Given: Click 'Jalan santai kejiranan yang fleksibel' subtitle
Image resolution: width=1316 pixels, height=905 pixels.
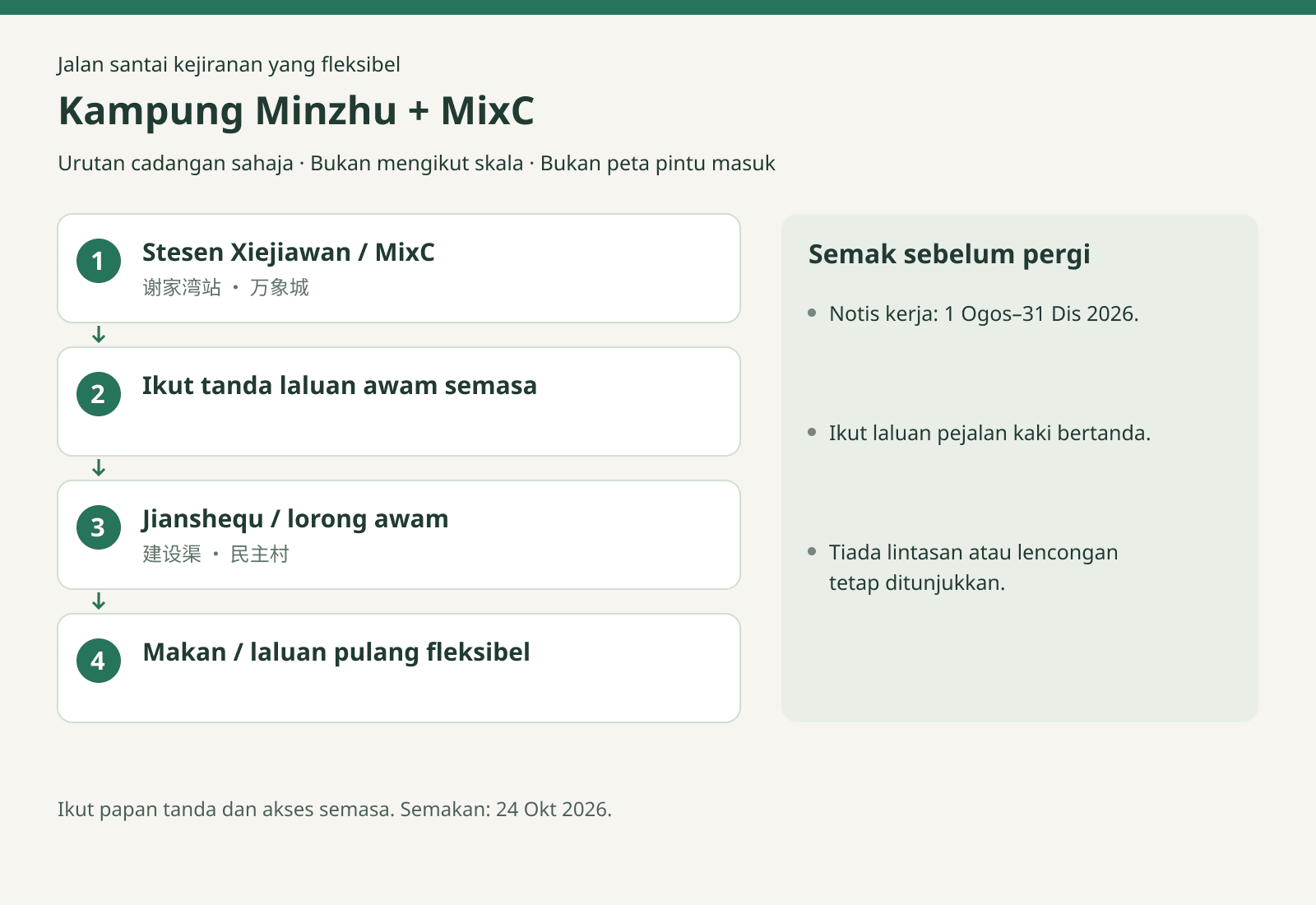Looking at the screenshot, I should click(x=229, y=65).
